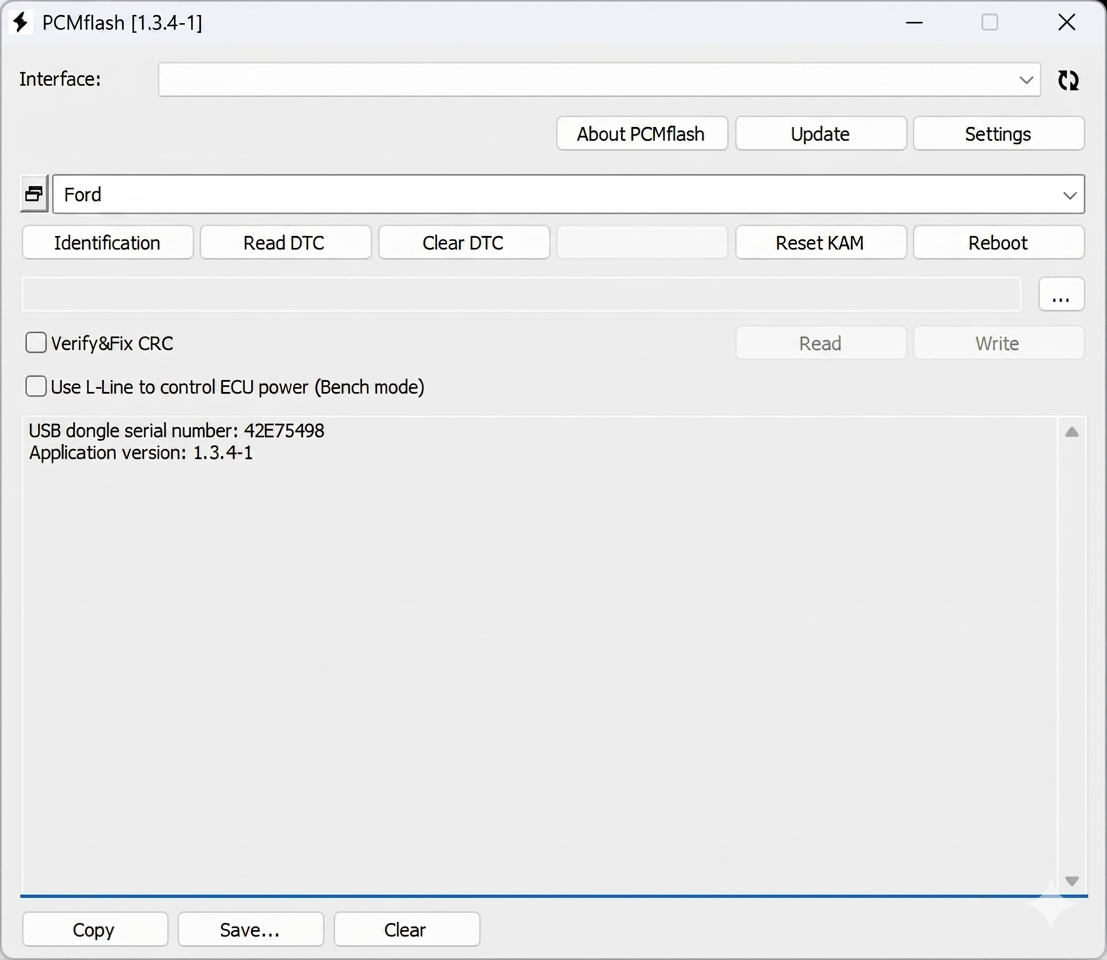This screenshot has height=960, width=1107.
Task: Click the disabled Write button
Action: [998, 342]
